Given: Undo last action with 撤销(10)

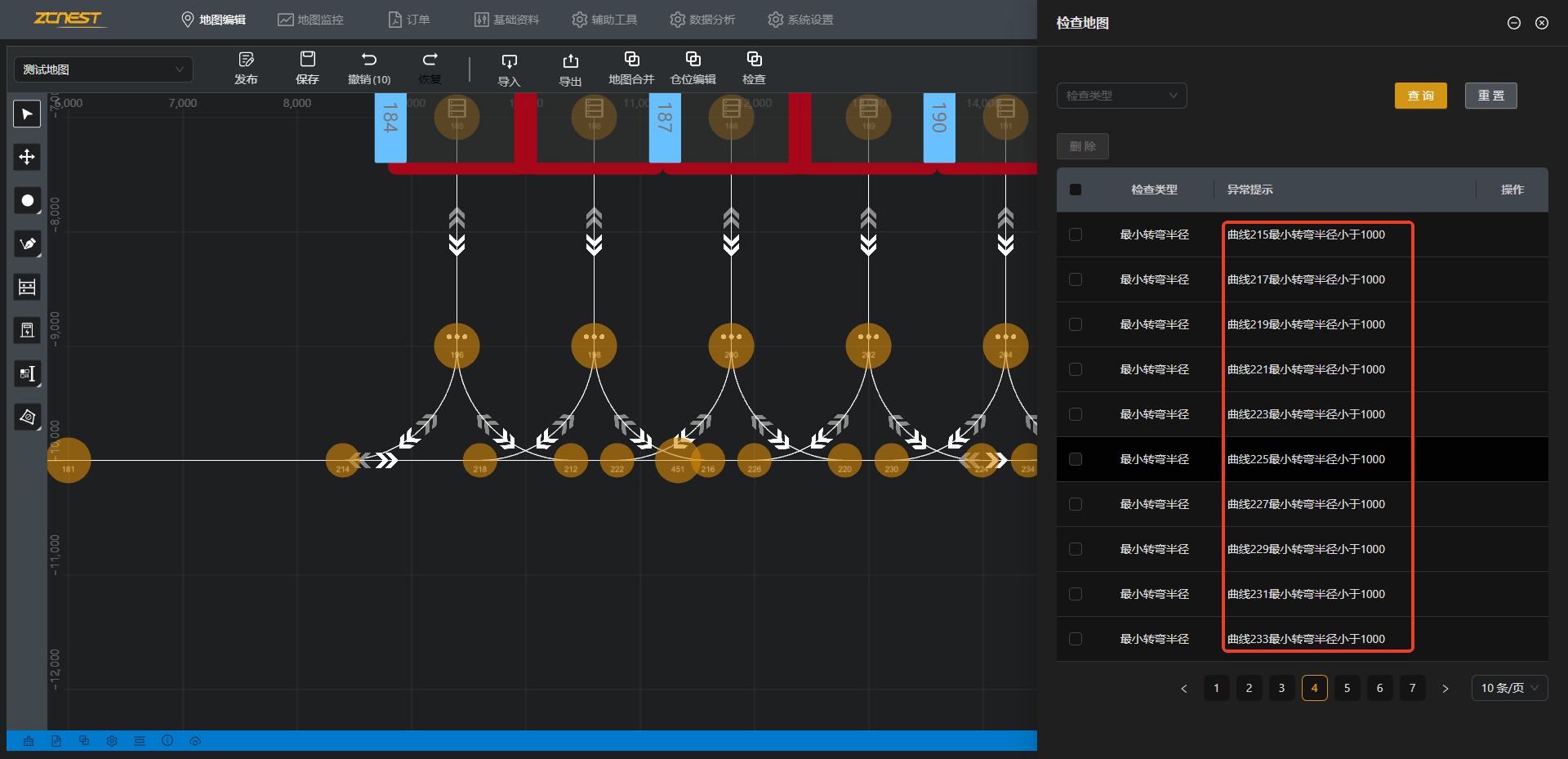Looking at the screenshot, I should 369,68.
